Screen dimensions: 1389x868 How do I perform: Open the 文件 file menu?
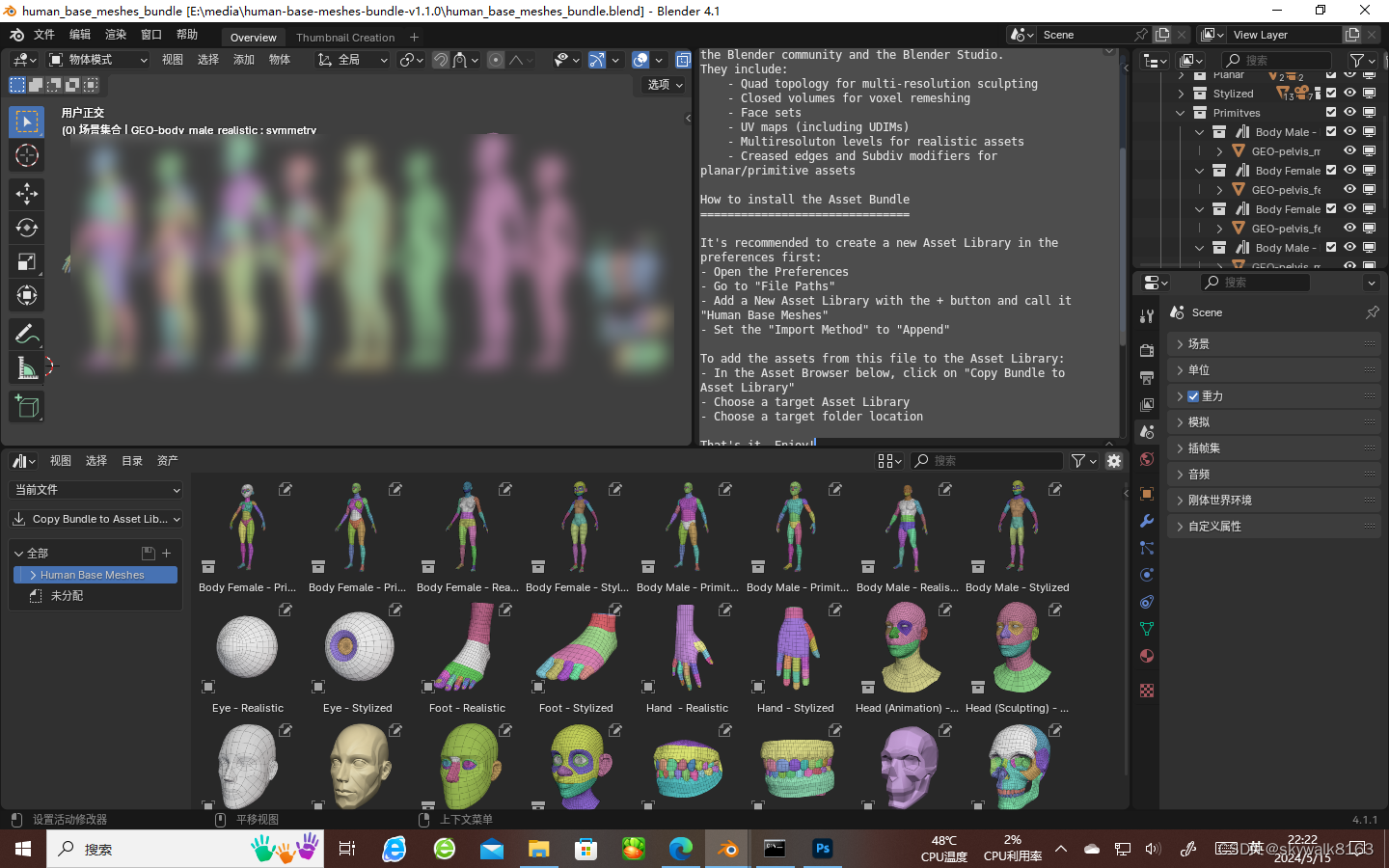click(x=44, y=35)
